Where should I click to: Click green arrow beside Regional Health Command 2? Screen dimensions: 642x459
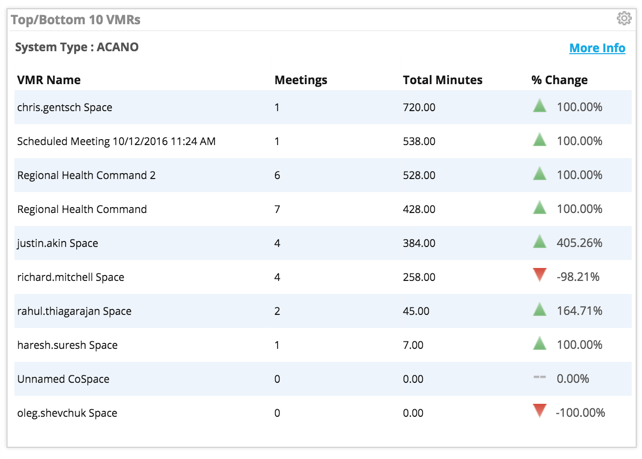point(540,174)
